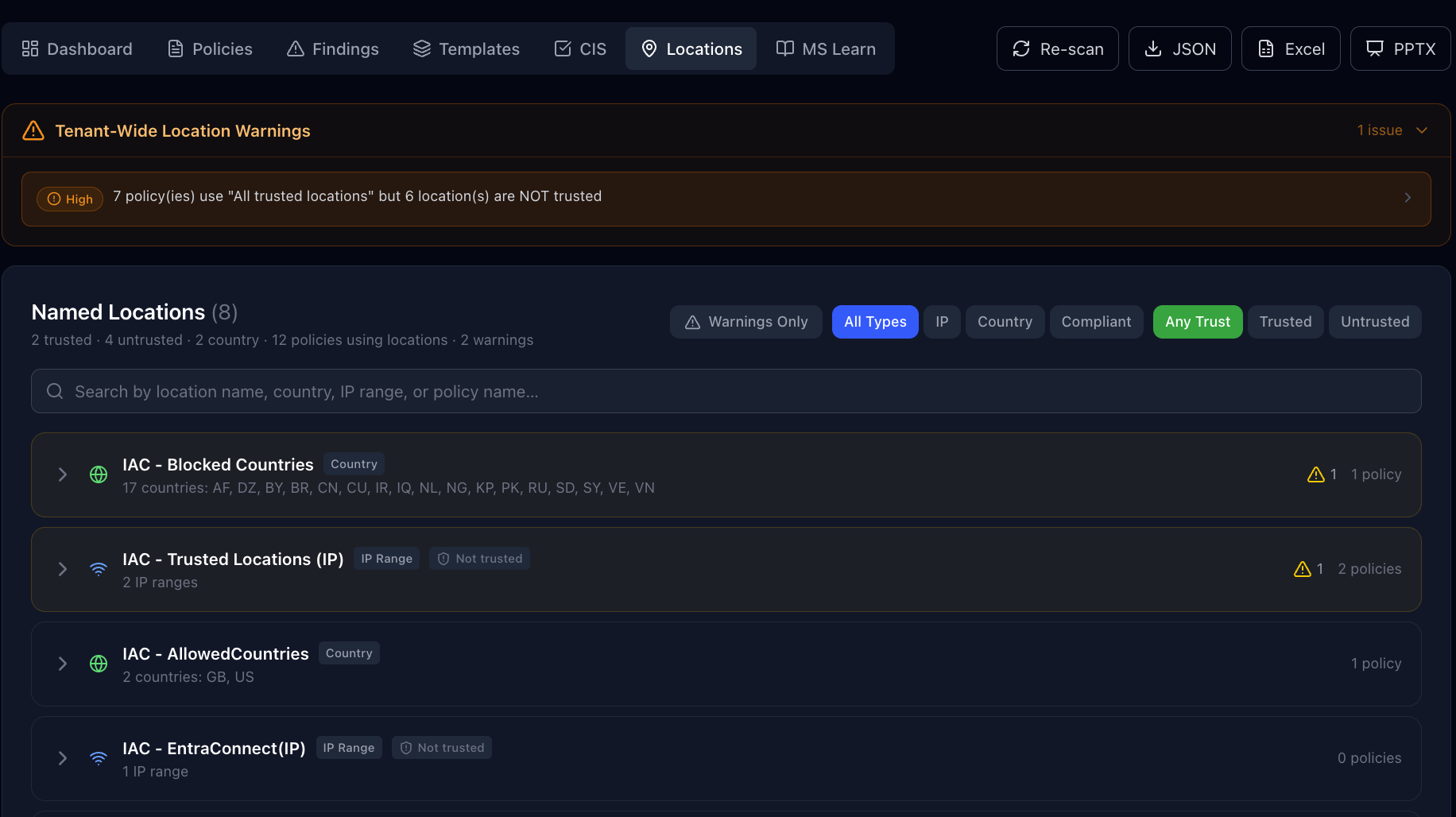This screenshot has width=1456, height=817.
Task: Show only Trusted locations
Action: click(1285, 322)
